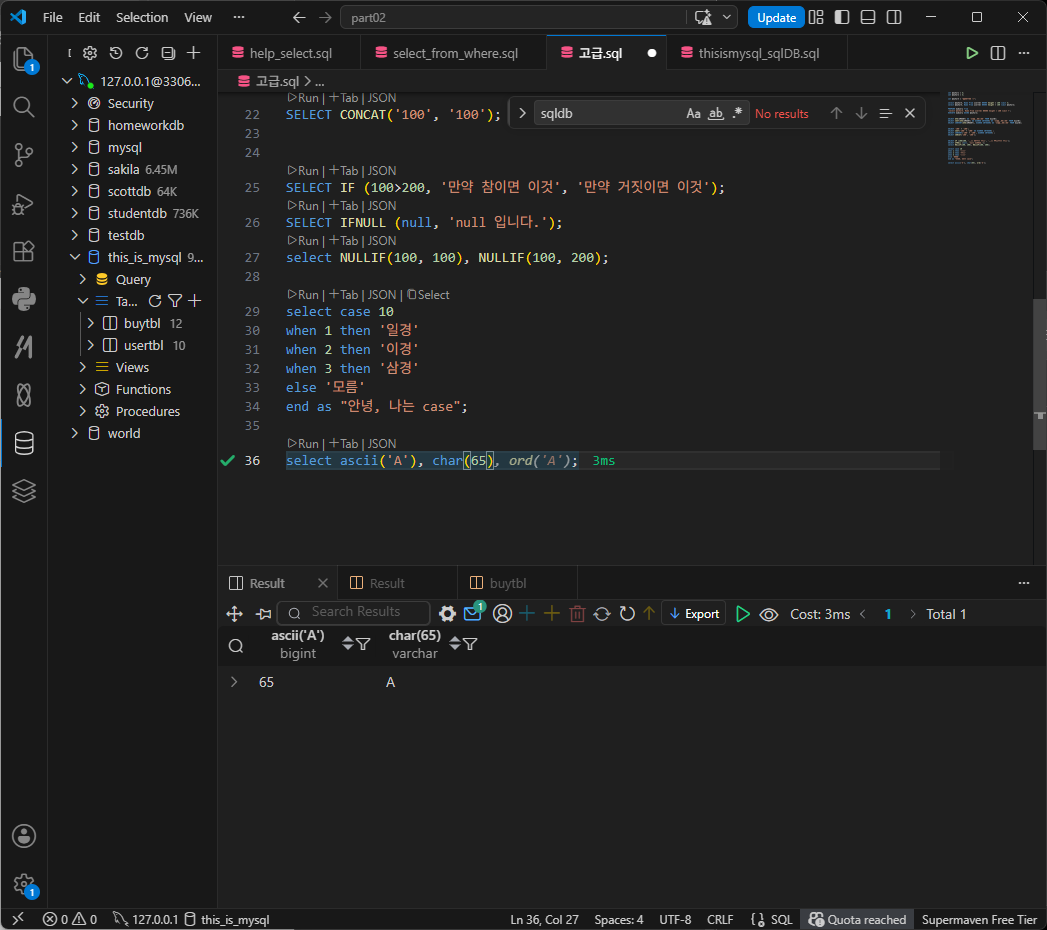Execute query with green run icon in results toolbar
Screen dimensions: 1047x930
point(743,614)
